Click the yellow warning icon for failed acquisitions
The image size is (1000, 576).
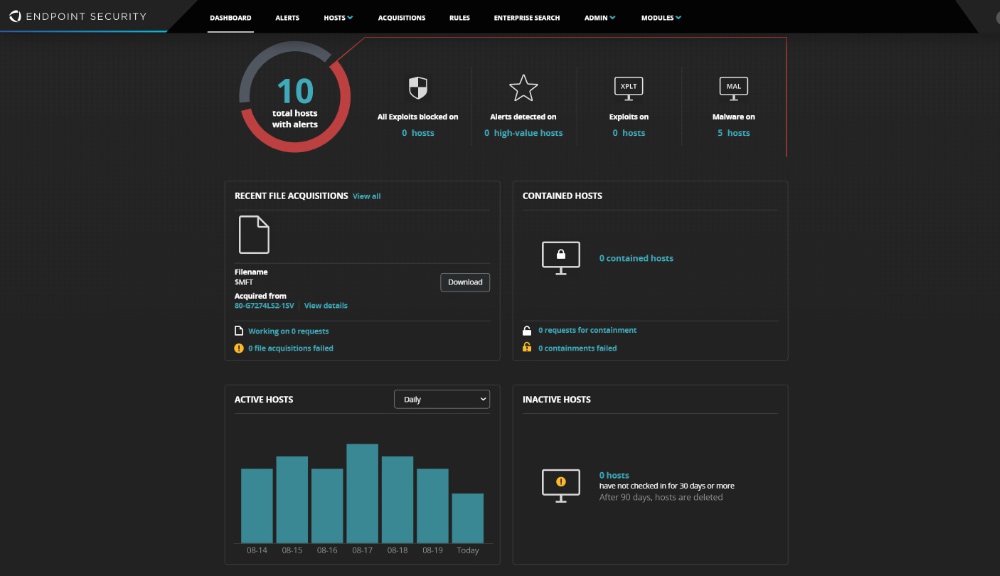239,348
